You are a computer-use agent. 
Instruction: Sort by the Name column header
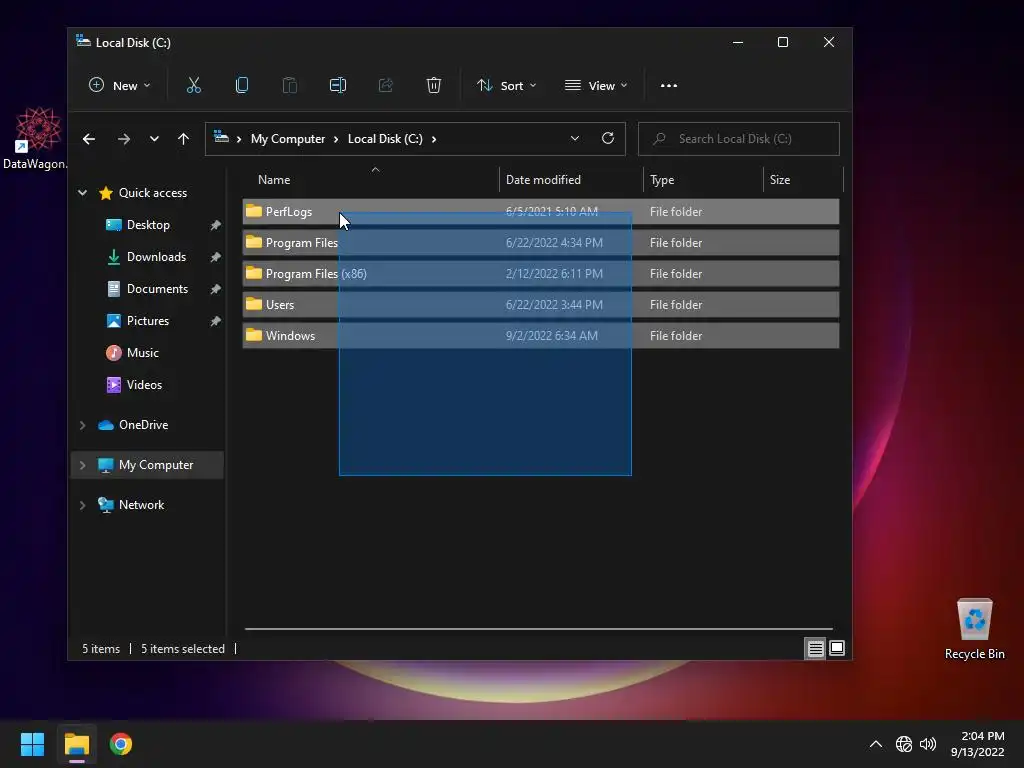coord(371,180)
